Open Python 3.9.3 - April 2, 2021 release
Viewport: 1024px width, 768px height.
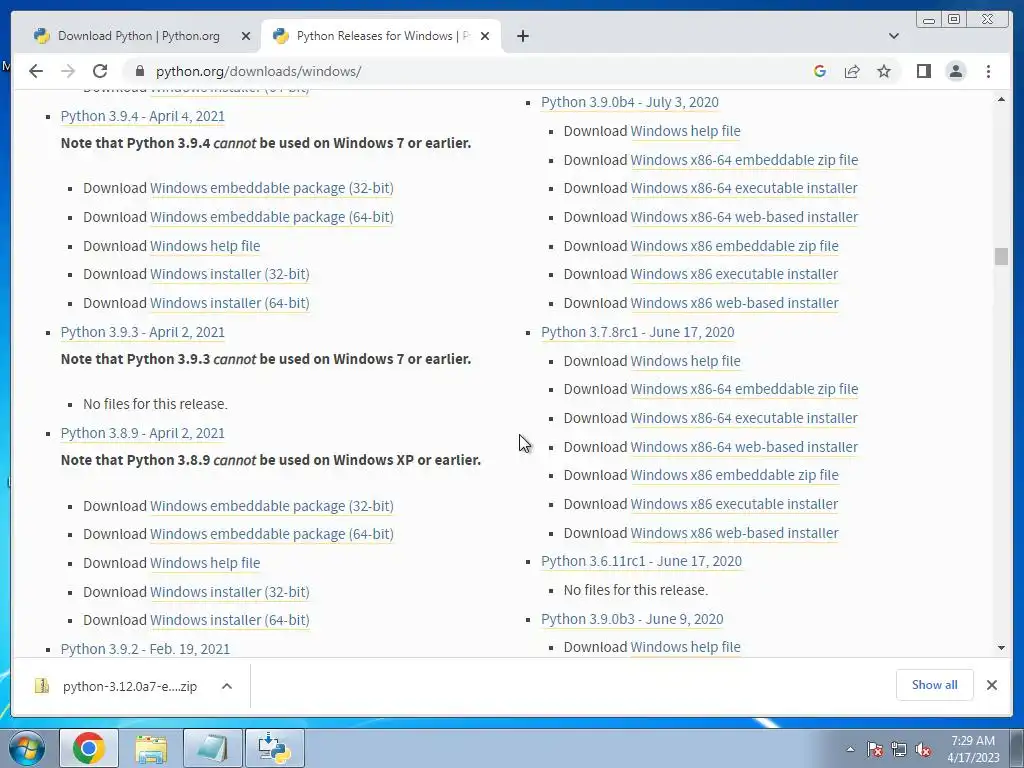[x=142, y=332]
